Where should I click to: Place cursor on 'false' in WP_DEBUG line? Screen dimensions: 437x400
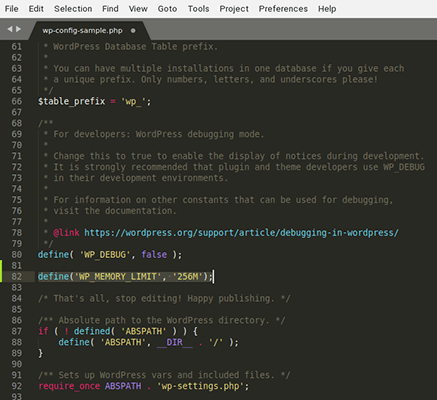click(x=154, y=254)
